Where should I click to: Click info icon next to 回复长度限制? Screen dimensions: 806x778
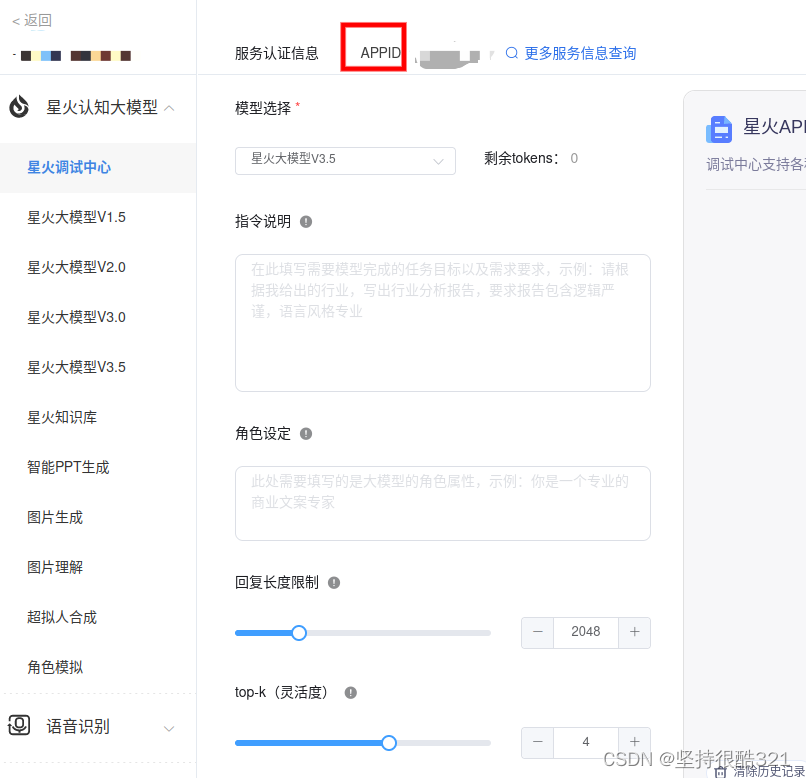point(334,583)
